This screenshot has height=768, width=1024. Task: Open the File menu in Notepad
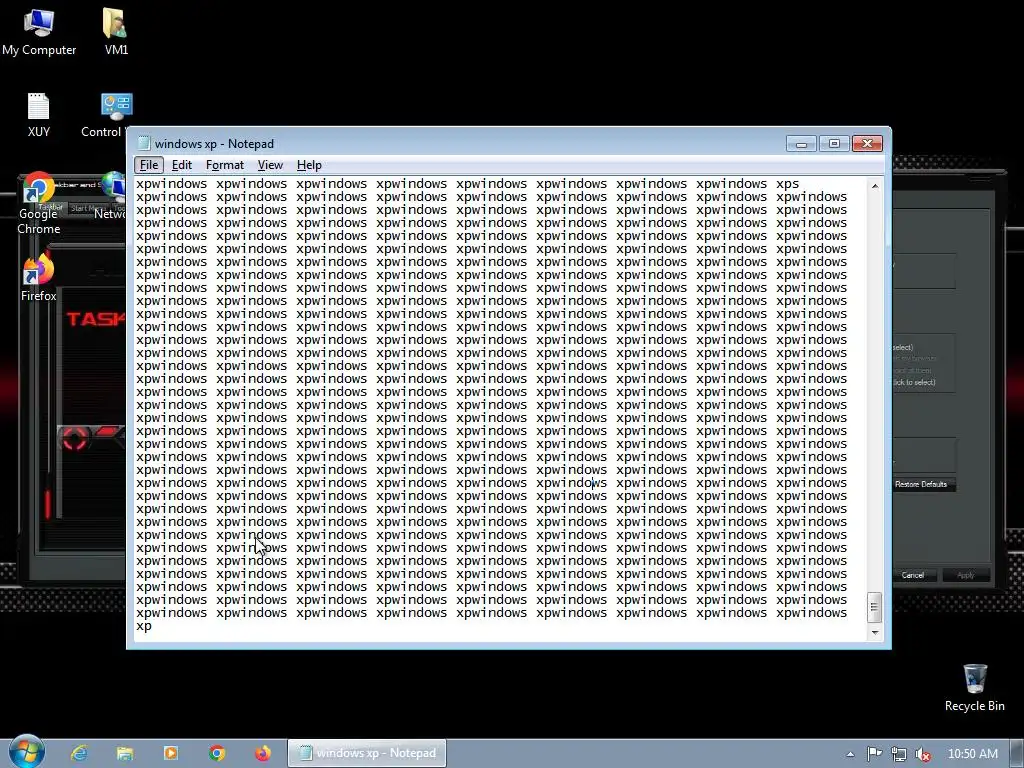tap(149, 165)
